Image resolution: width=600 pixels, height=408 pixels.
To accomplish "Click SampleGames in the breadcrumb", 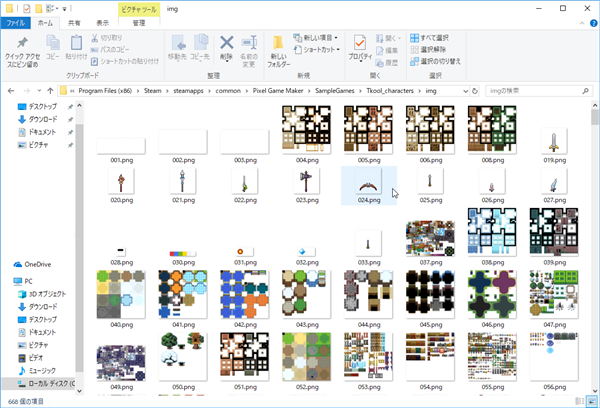I will 335,91.
